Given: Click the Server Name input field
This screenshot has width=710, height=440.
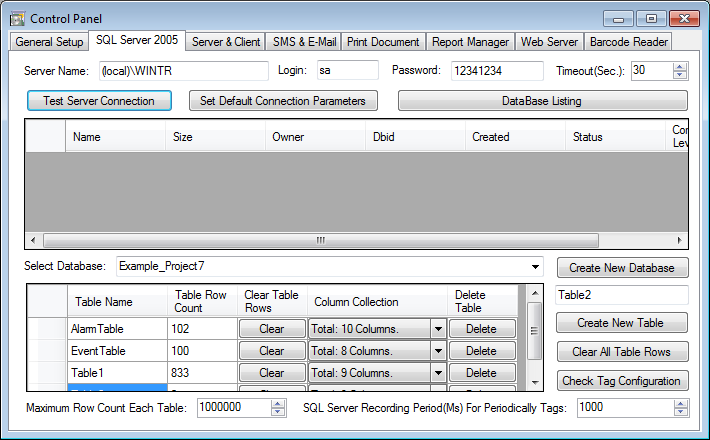Looking at the screenshot, I should 183,70.
